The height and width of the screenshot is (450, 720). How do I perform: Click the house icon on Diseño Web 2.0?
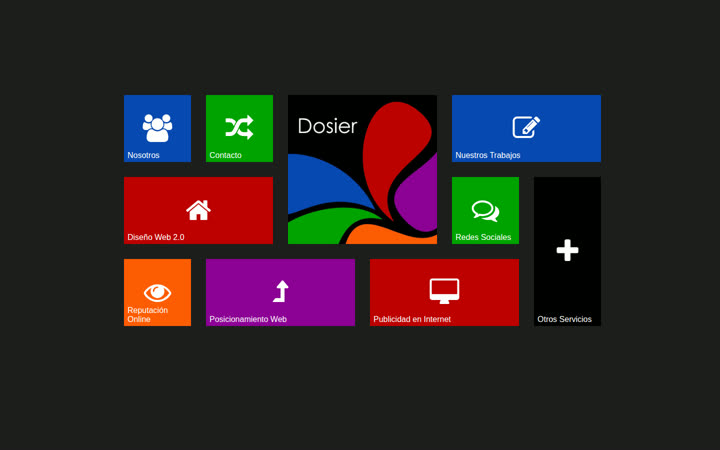point(198,210)
